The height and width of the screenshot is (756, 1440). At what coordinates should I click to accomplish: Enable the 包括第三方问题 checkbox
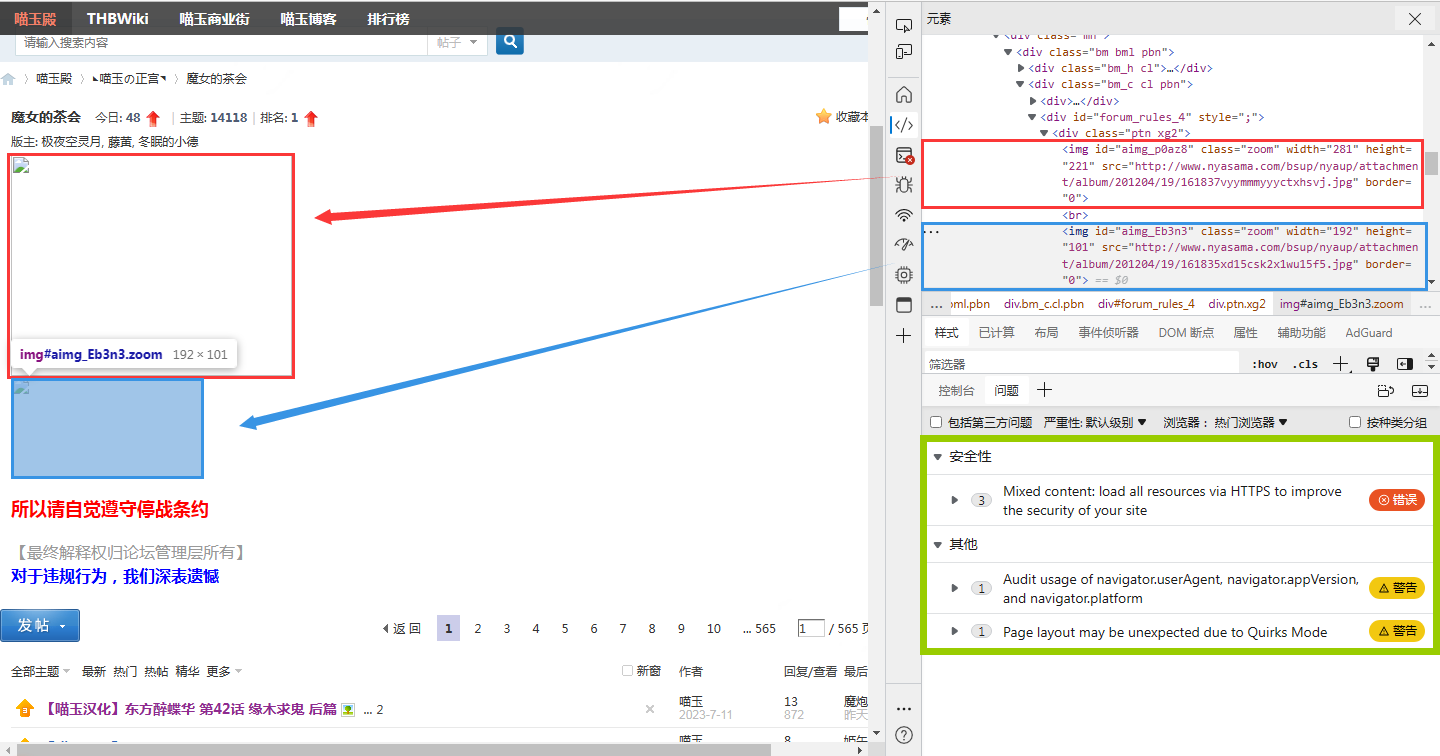coord(936,422)
